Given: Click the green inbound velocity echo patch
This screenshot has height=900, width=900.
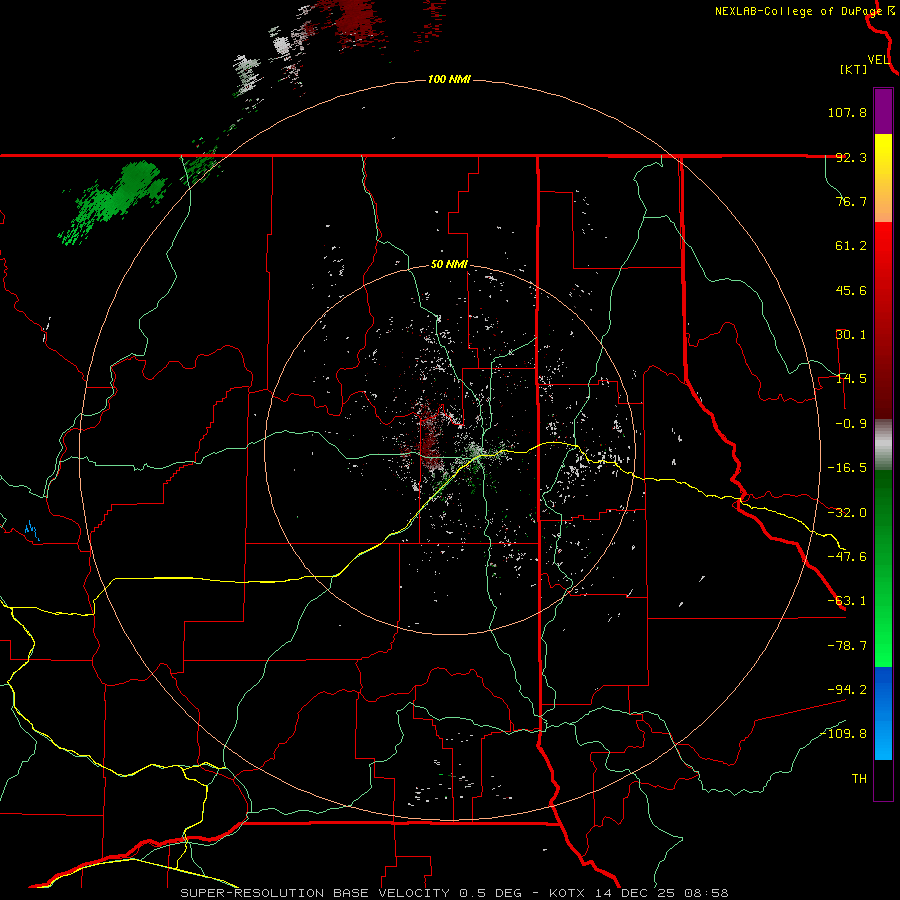Looking at the screenshot, I should pos(115,200).
